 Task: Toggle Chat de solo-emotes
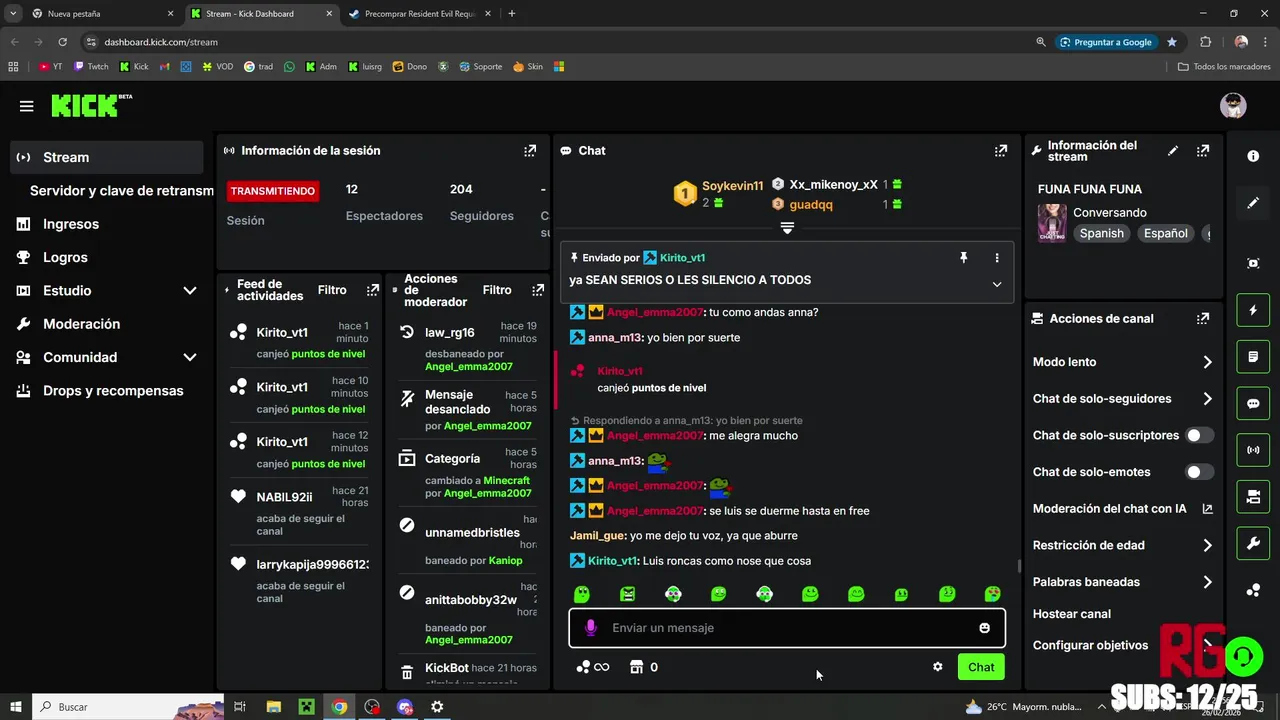click(1199, 472)
